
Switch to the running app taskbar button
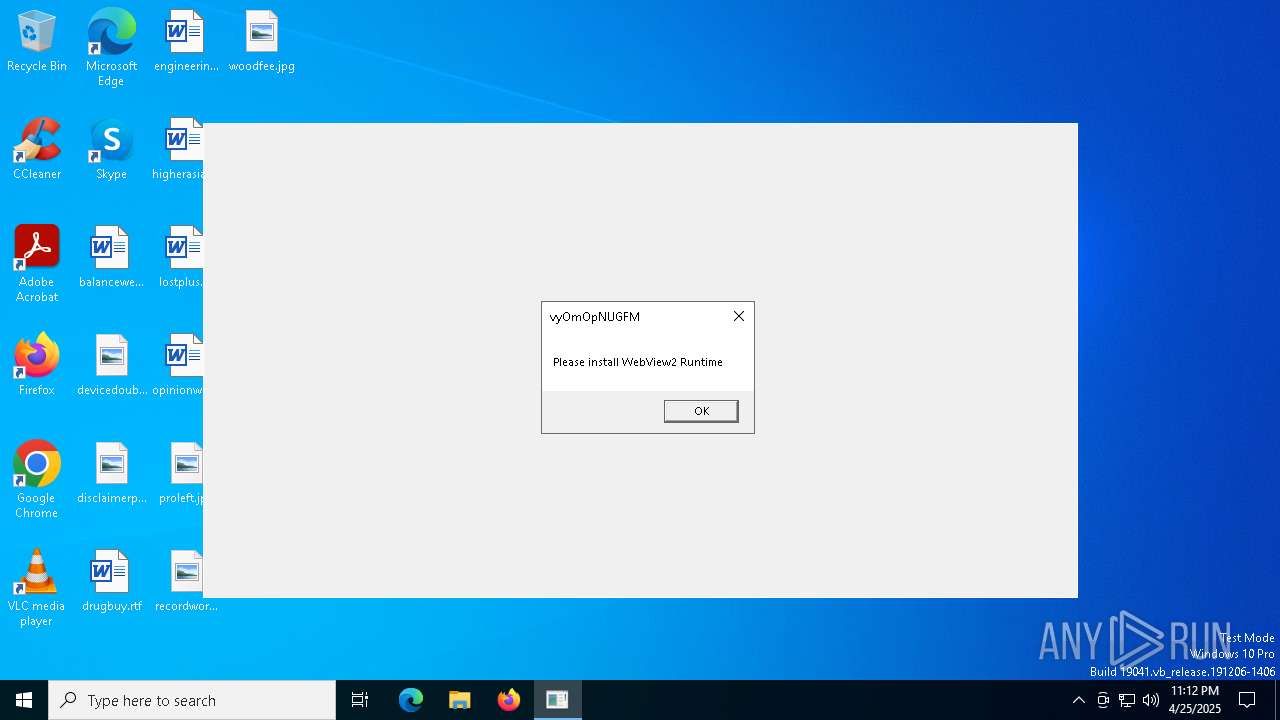pos(558,700)
